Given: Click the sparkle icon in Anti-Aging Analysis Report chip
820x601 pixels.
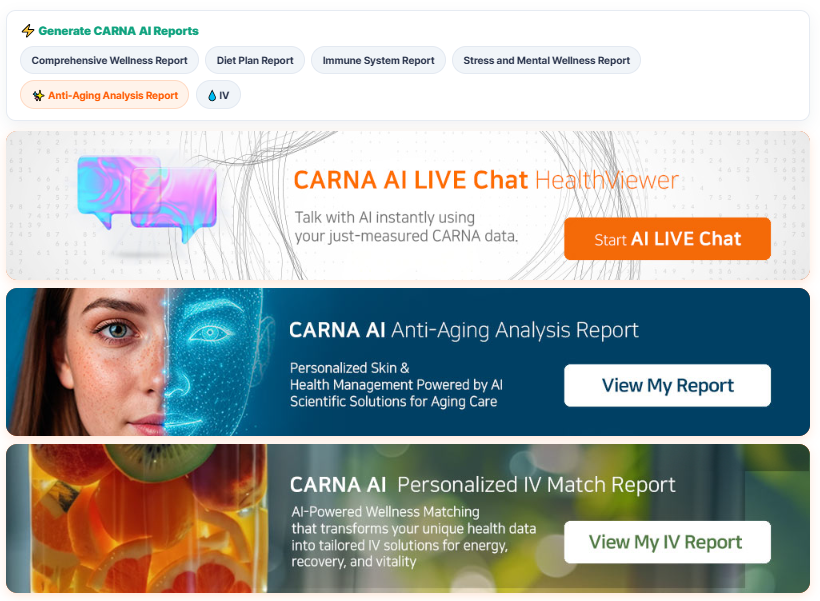Looking at the screenshot, I should tap(38, 96).
